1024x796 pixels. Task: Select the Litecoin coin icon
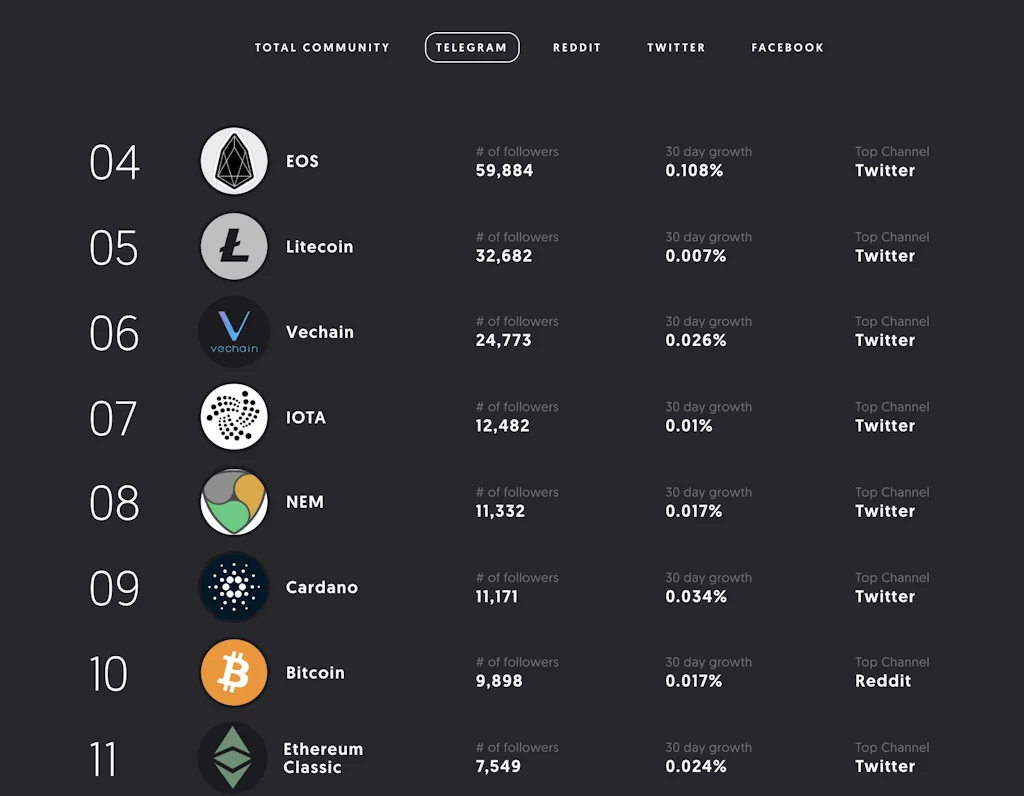point(233,246)
